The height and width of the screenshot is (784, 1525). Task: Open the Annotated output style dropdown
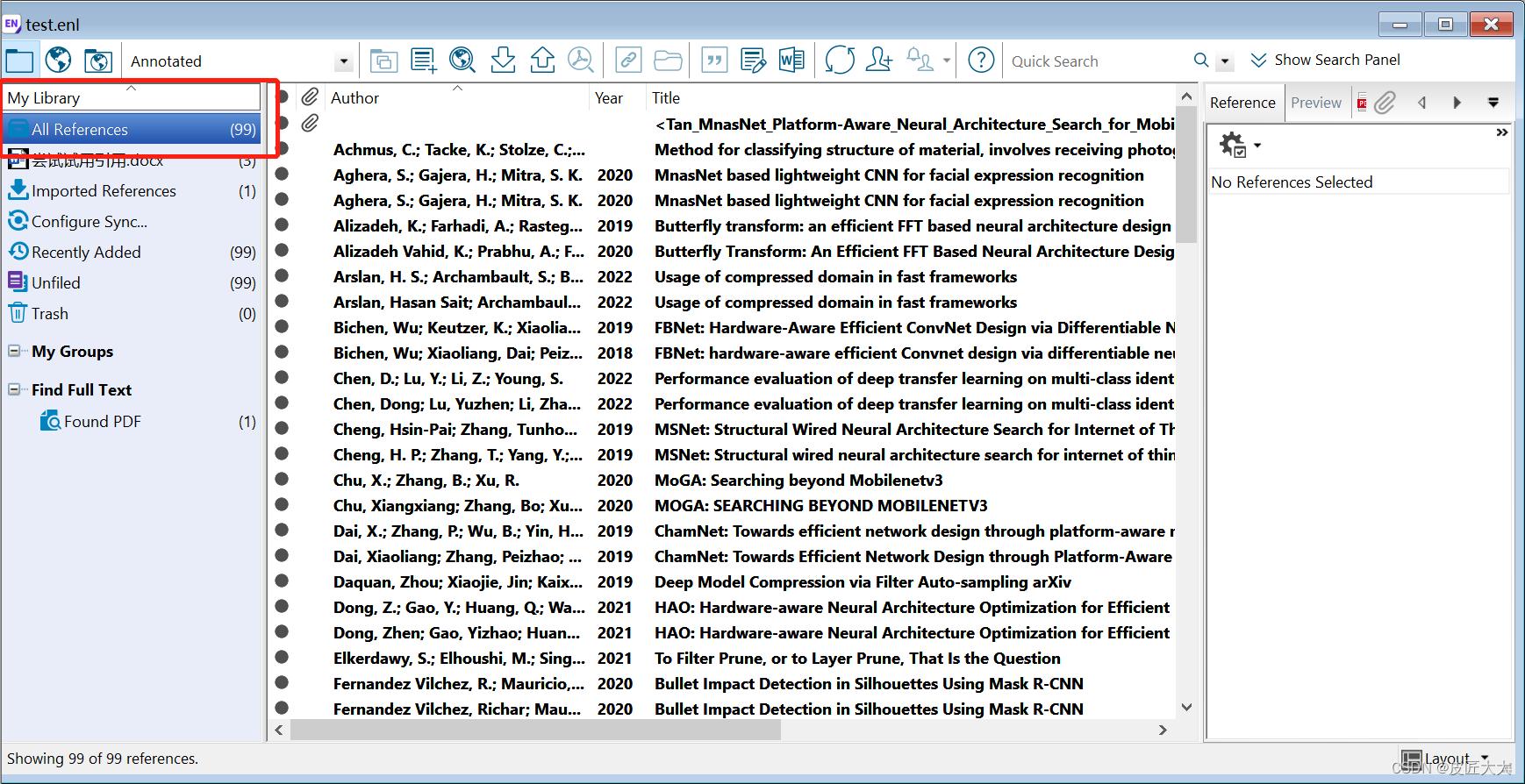[x=344, y=61]
